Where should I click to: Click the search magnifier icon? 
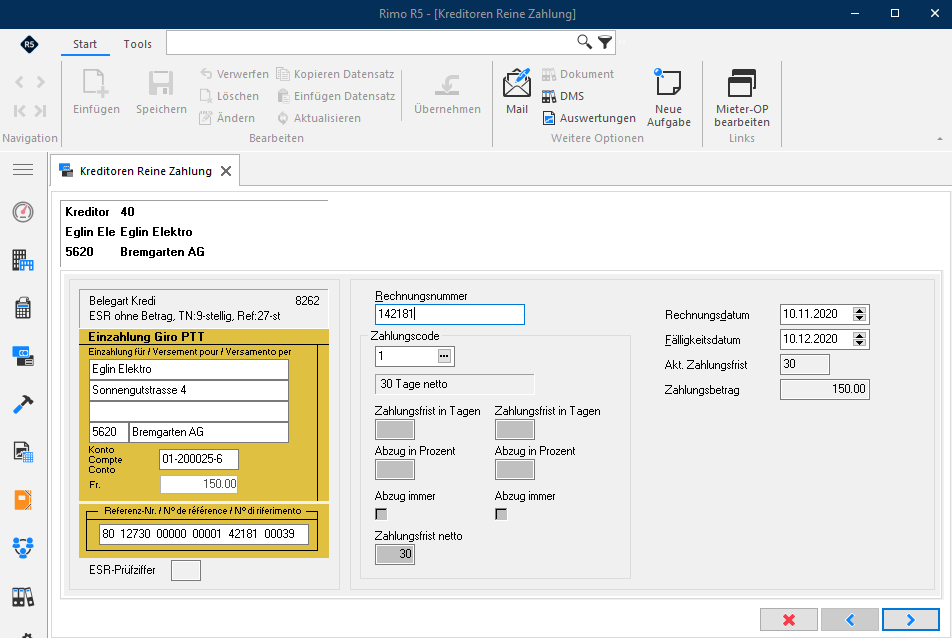[584, 42]
